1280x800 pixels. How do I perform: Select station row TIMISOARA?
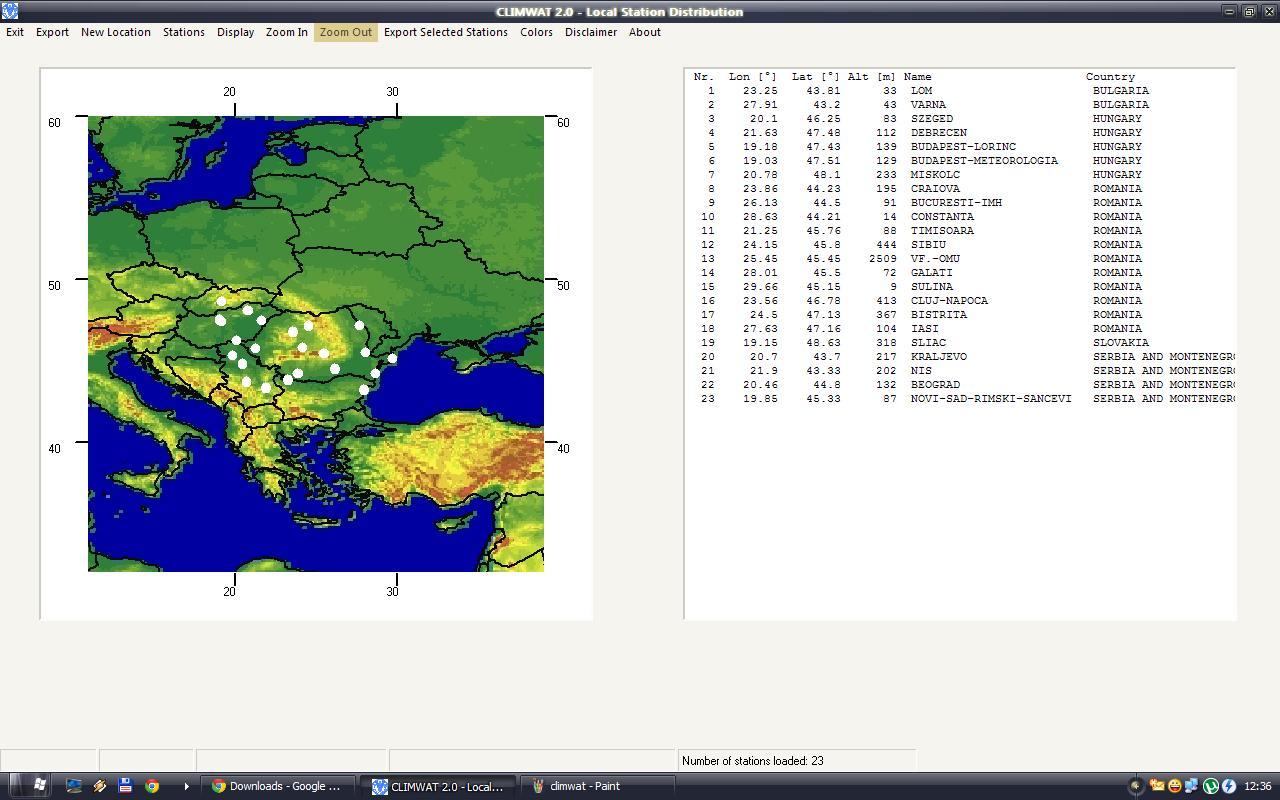(960, 230)
